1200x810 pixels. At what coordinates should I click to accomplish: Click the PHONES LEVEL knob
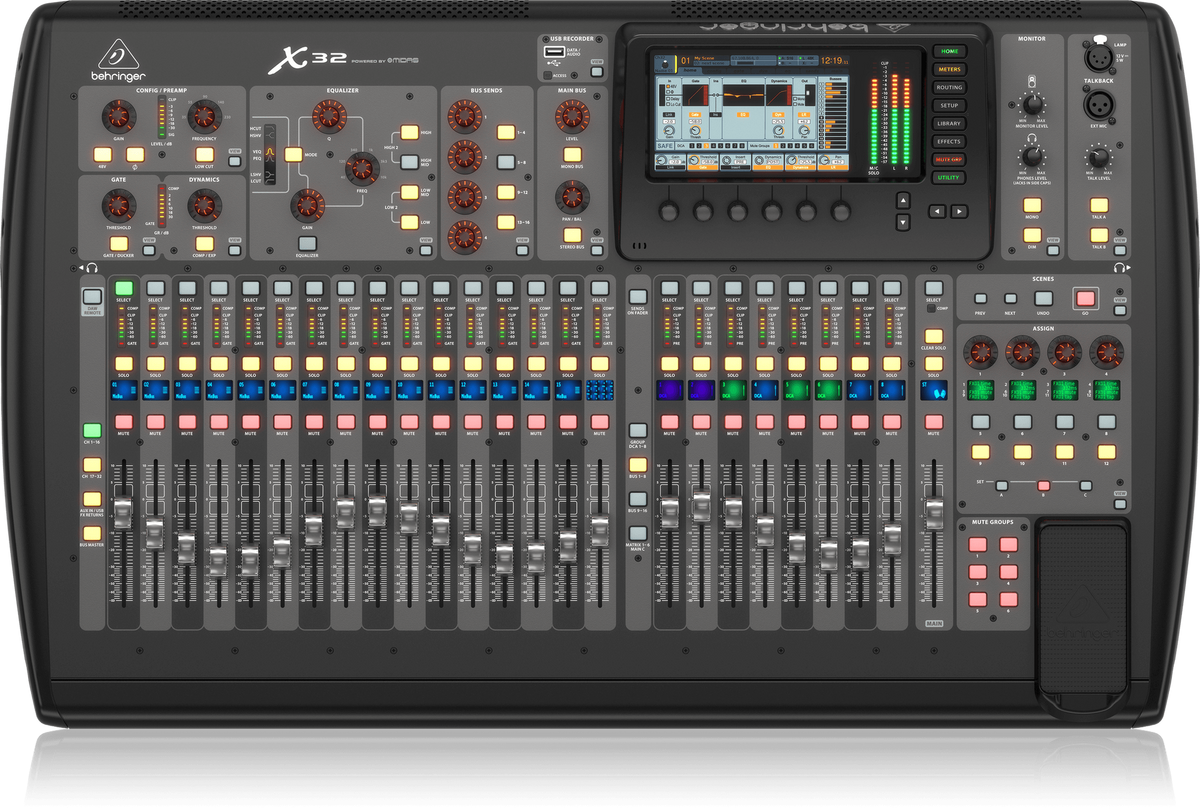[x=1031, y=155]
